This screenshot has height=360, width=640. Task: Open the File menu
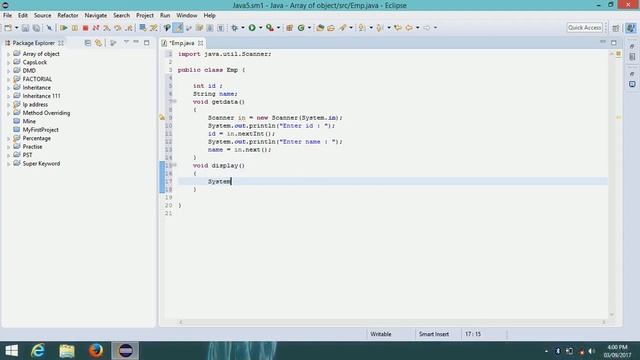(x=7, y=16)
